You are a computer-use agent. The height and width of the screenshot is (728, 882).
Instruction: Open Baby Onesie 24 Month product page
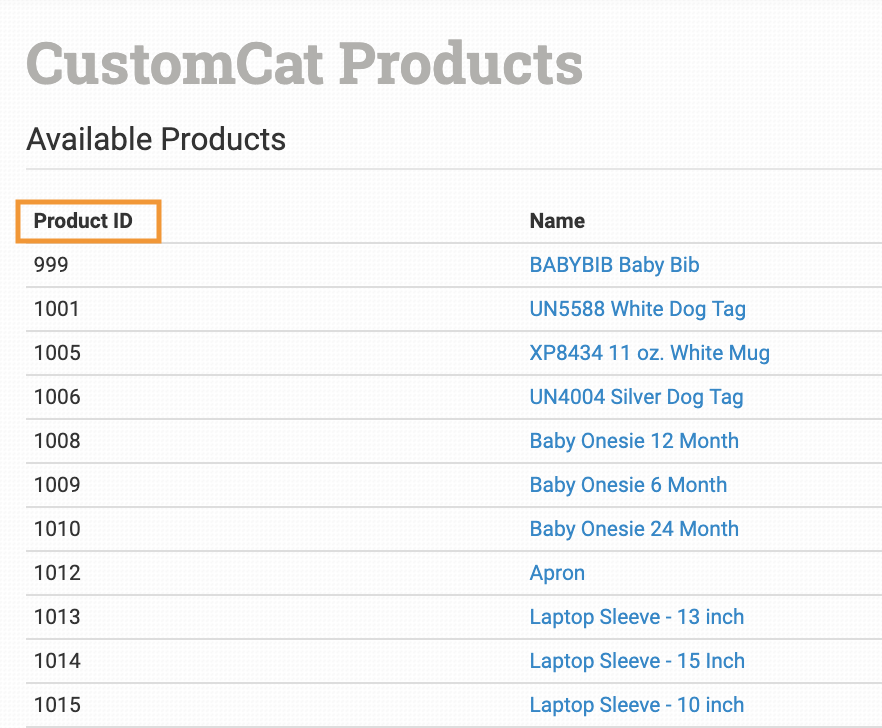coord(634,529)
